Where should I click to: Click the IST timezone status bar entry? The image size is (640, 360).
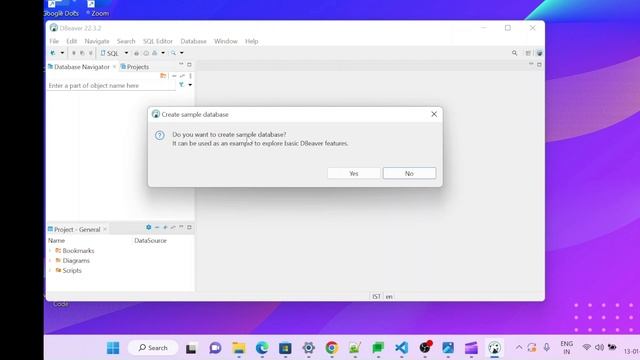[376, 296]
